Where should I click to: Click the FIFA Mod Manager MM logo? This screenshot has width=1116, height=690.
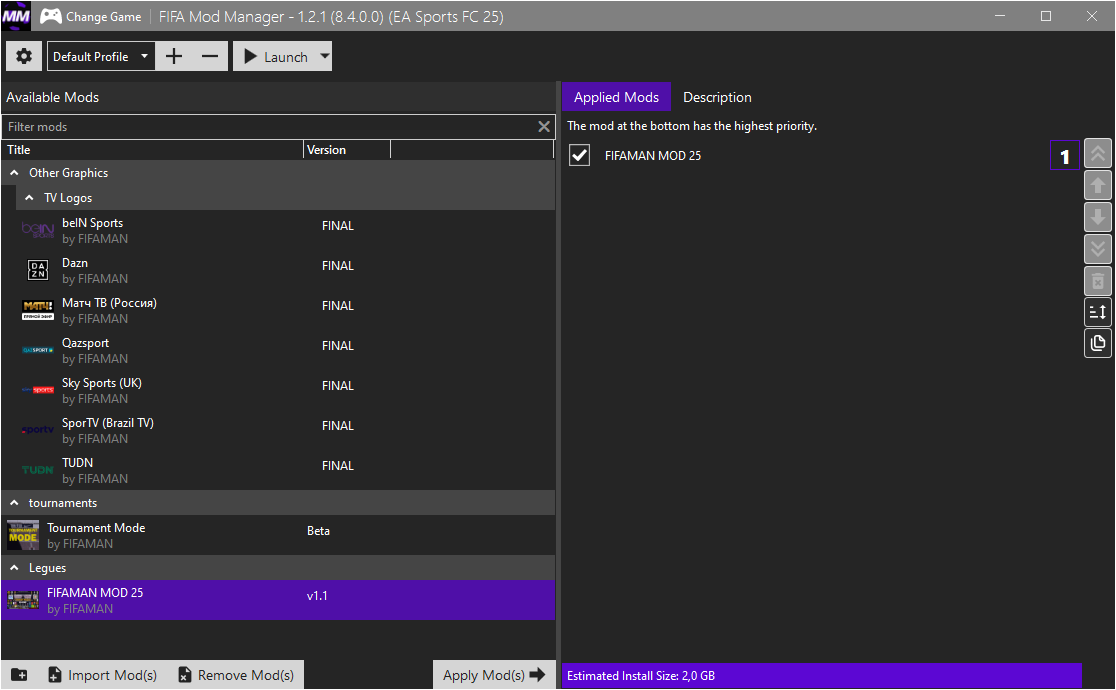coord(16,16)
